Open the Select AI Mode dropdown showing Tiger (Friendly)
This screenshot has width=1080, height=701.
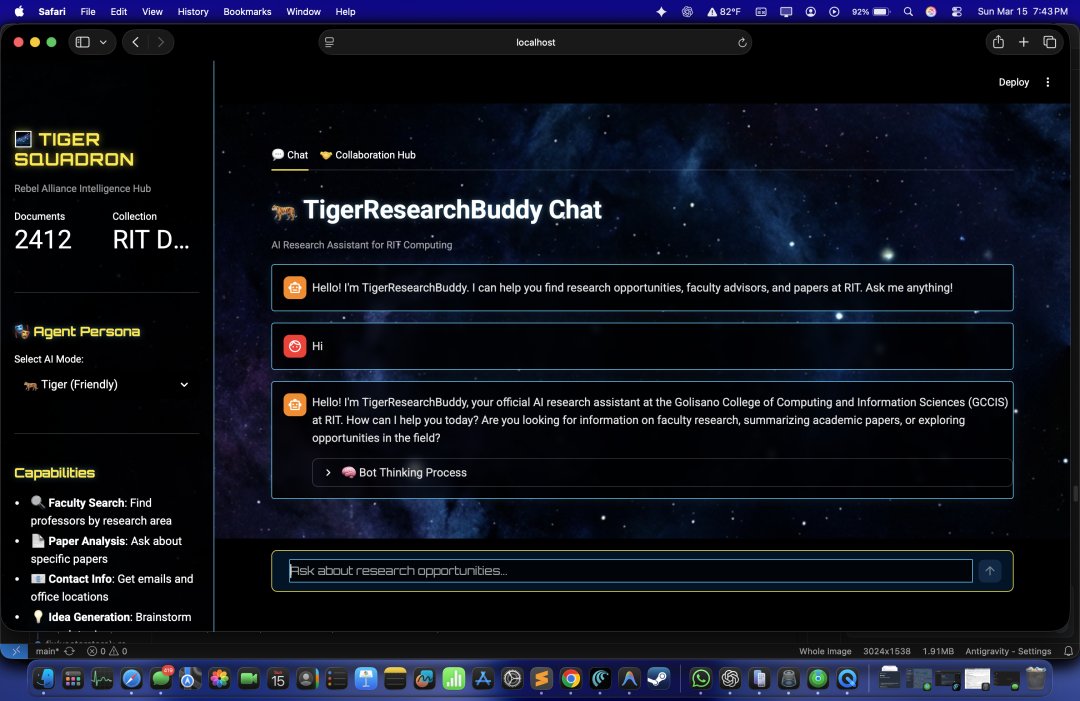pos(106,384)
